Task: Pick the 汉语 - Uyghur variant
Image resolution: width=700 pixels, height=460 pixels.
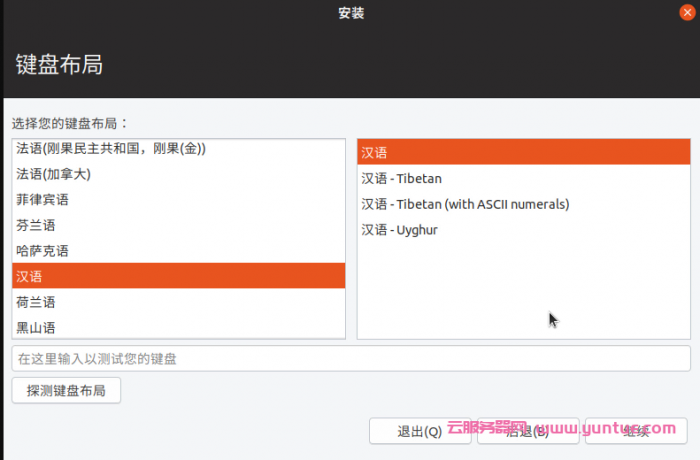Action: coord(399,230)
